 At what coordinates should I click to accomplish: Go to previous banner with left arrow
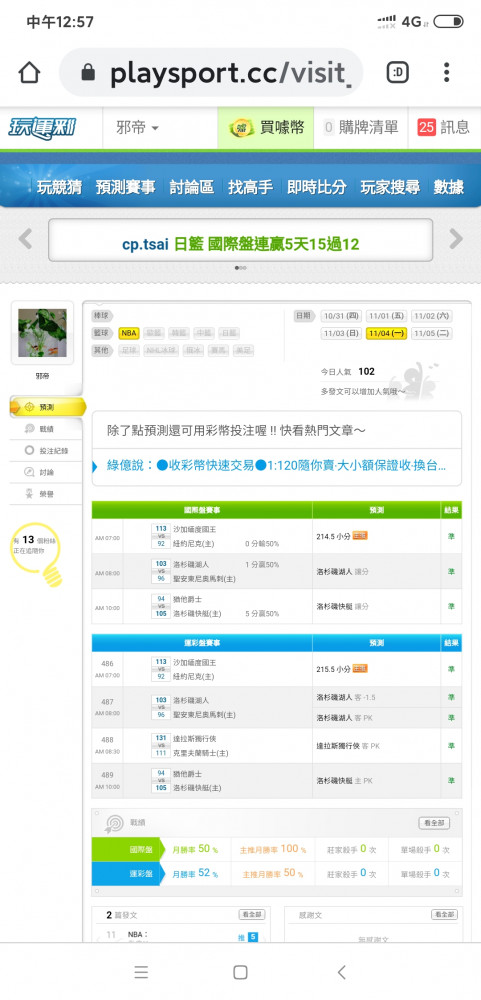pyautogui.click(x=25, y=240)
